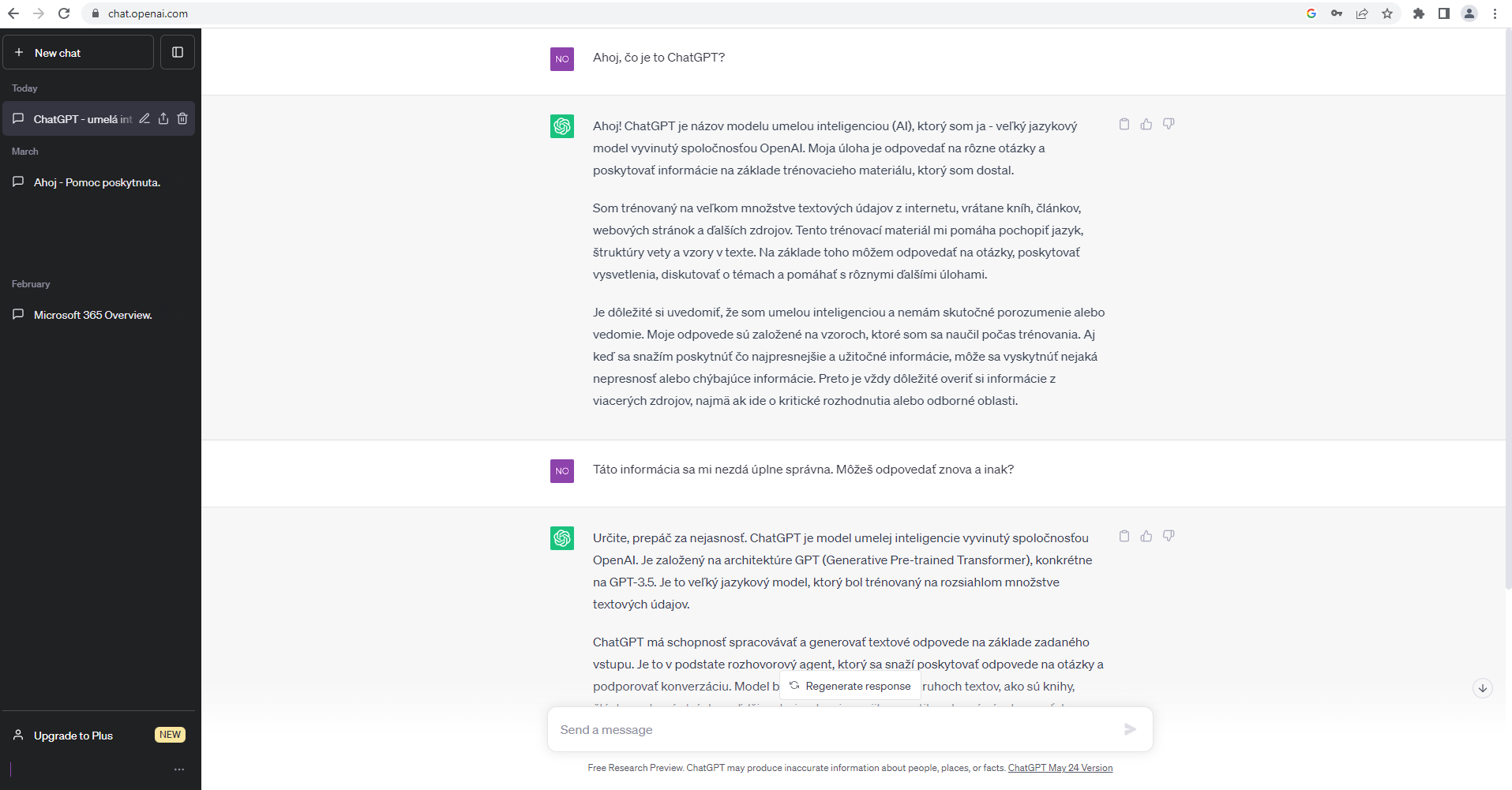Click the message text 'Ahoj, čo je to ChatGPT?'
Viewport: 1512px width, 790px height.
658,58
